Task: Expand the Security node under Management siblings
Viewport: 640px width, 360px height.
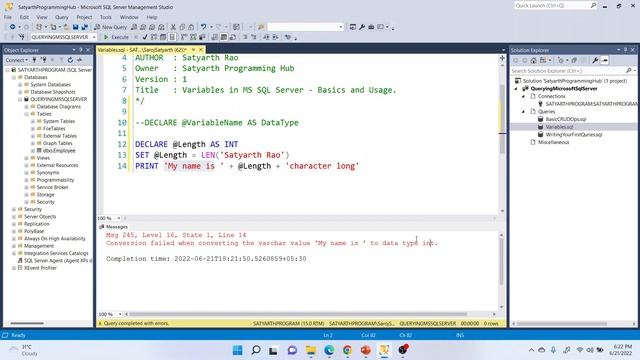Action: coord(14,209)
